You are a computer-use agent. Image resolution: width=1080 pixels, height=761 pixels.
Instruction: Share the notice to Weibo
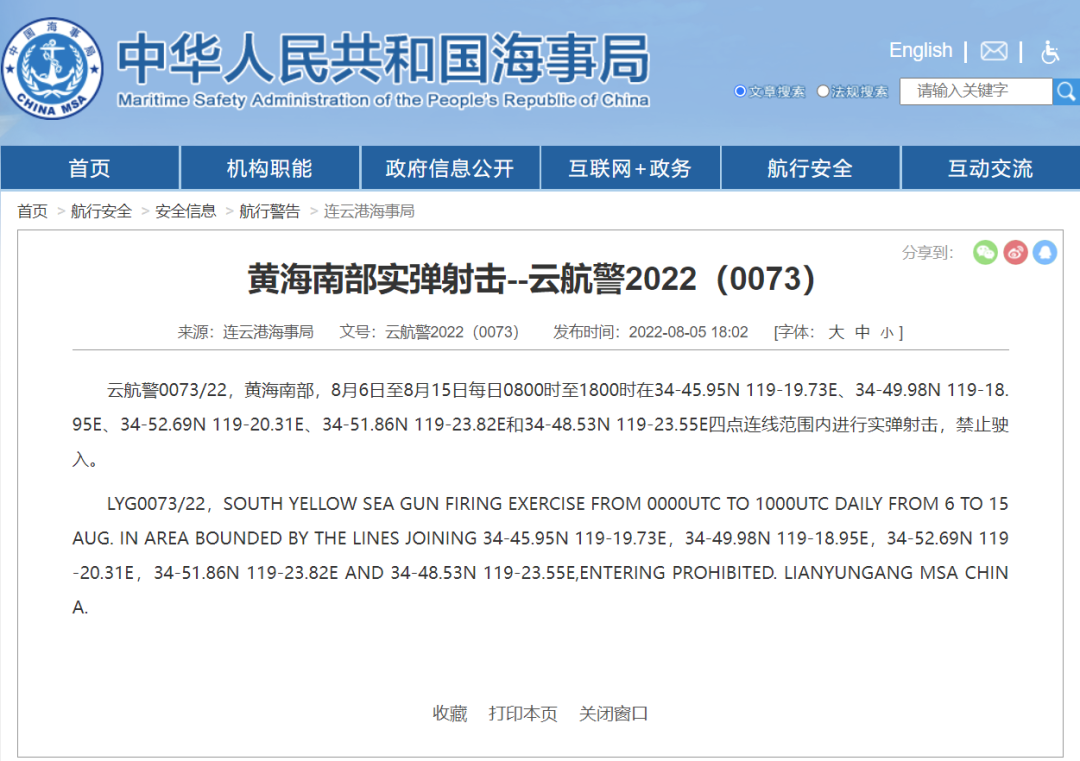coord(1015,254)
